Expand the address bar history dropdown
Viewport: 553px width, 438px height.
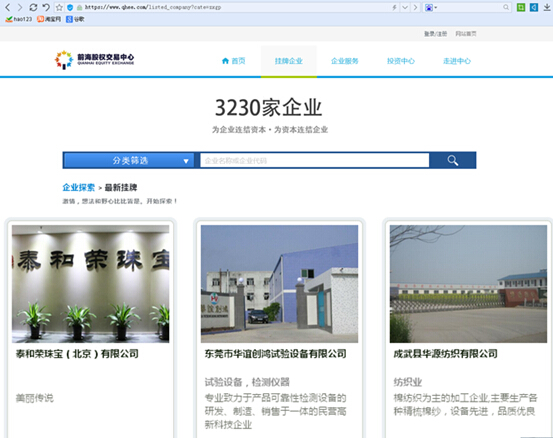click(405, 7)
